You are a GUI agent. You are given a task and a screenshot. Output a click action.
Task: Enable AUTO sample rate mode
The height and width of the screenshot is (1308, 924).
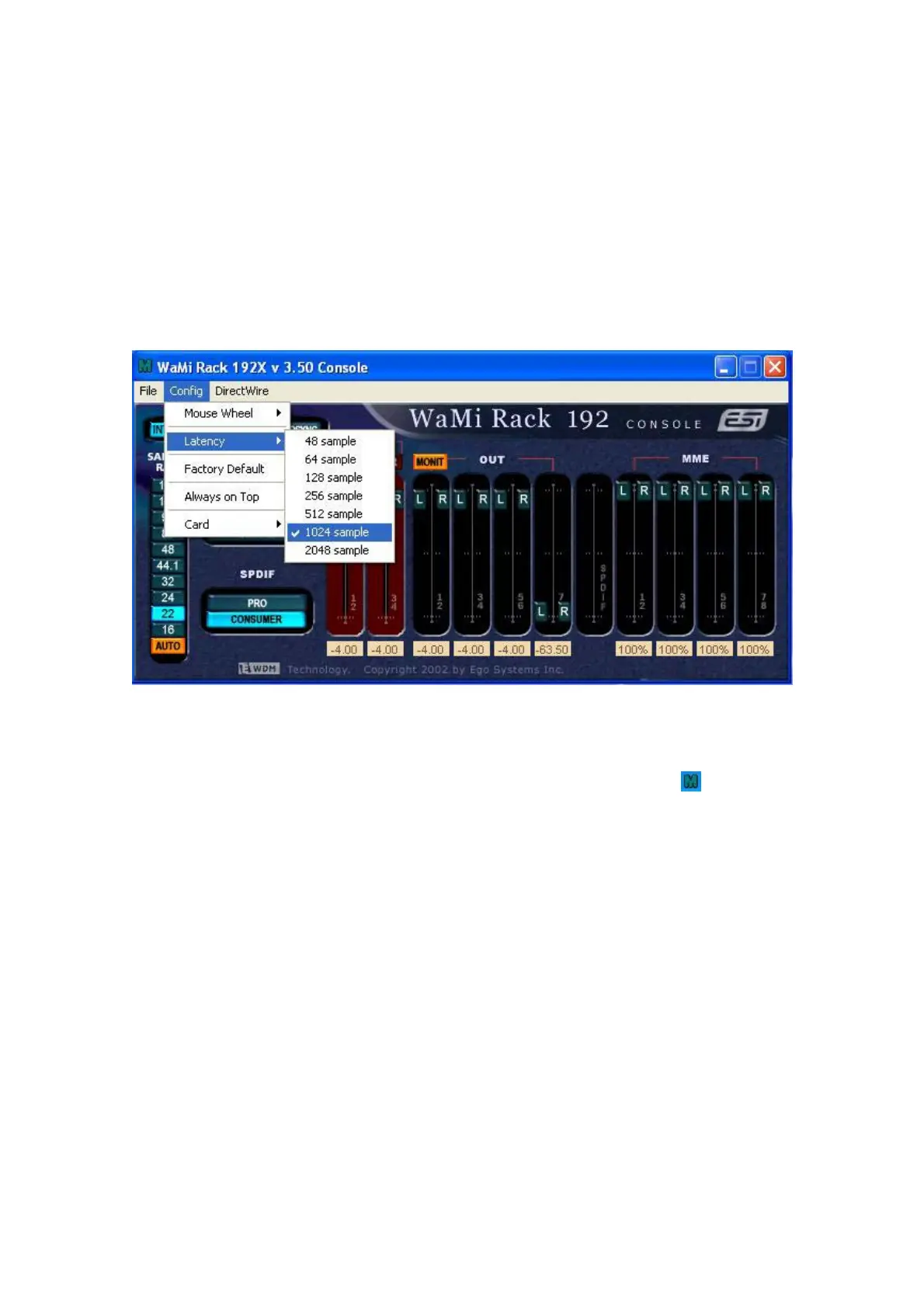click(168, 646)
